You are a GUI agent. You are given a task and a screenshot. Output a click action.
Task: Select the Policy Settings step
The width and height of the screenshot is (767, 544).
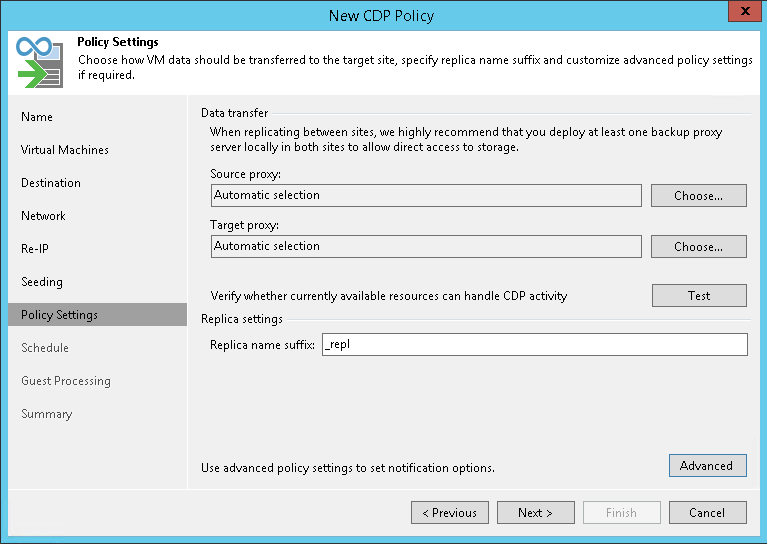tap(60, 315)
